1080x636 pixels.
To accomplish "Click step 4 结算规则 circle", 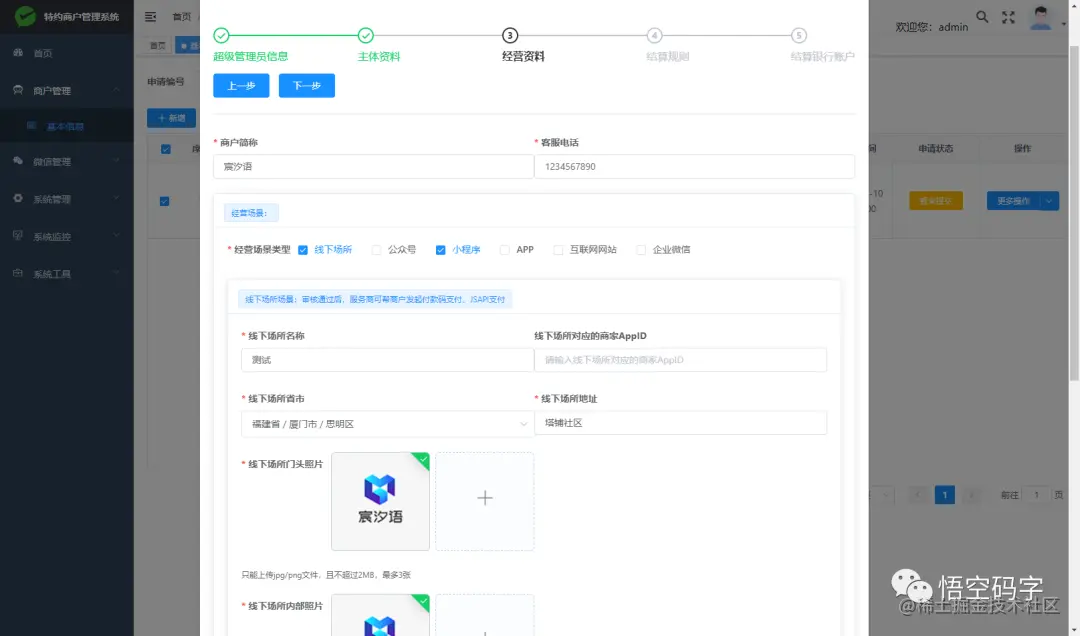I will [x=654, y=35].
